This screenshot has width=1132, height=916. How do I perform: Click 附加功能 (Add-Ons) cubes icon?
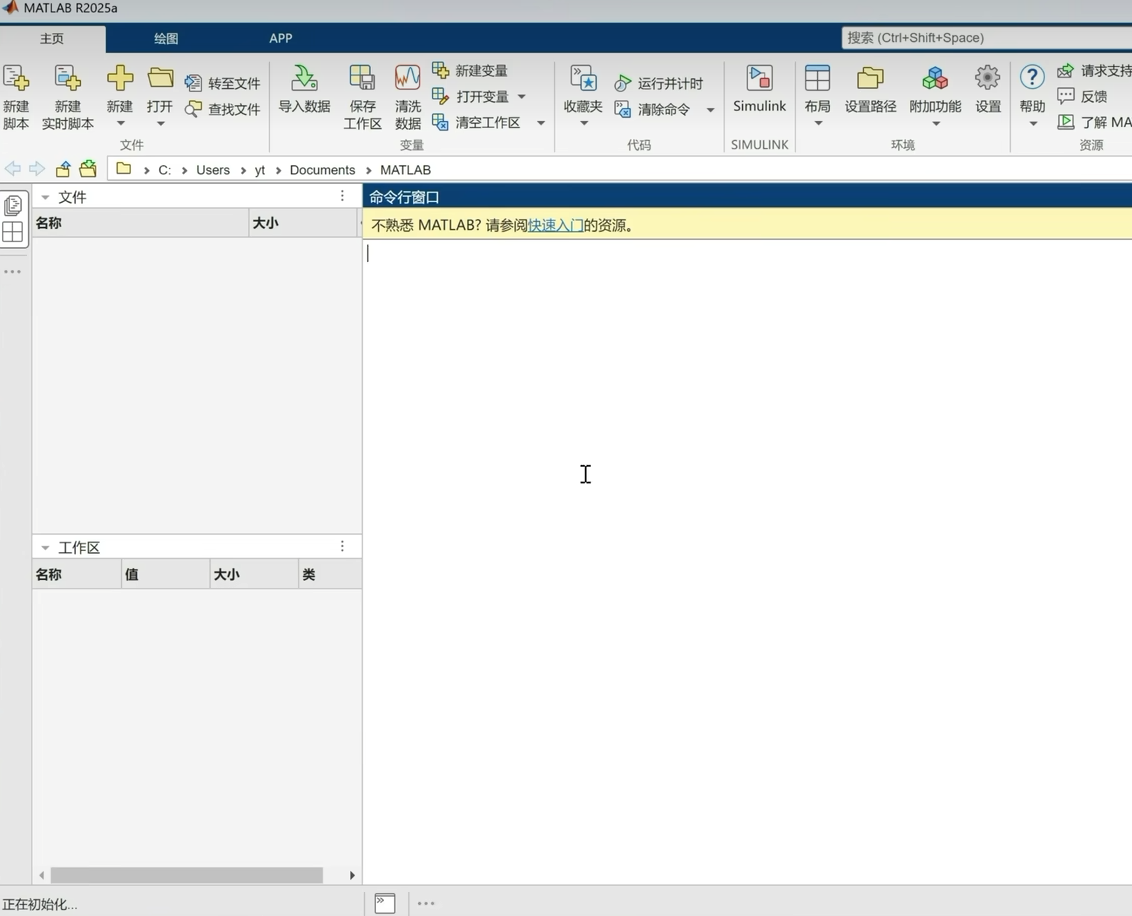pyautogui.click(x=935, y=78)
